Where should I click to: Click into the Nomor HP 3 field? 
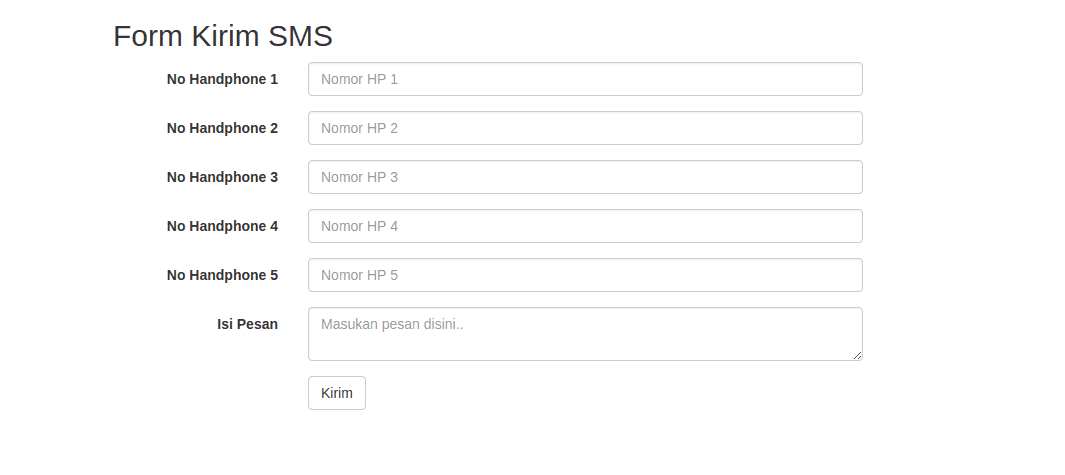(585, 177)
